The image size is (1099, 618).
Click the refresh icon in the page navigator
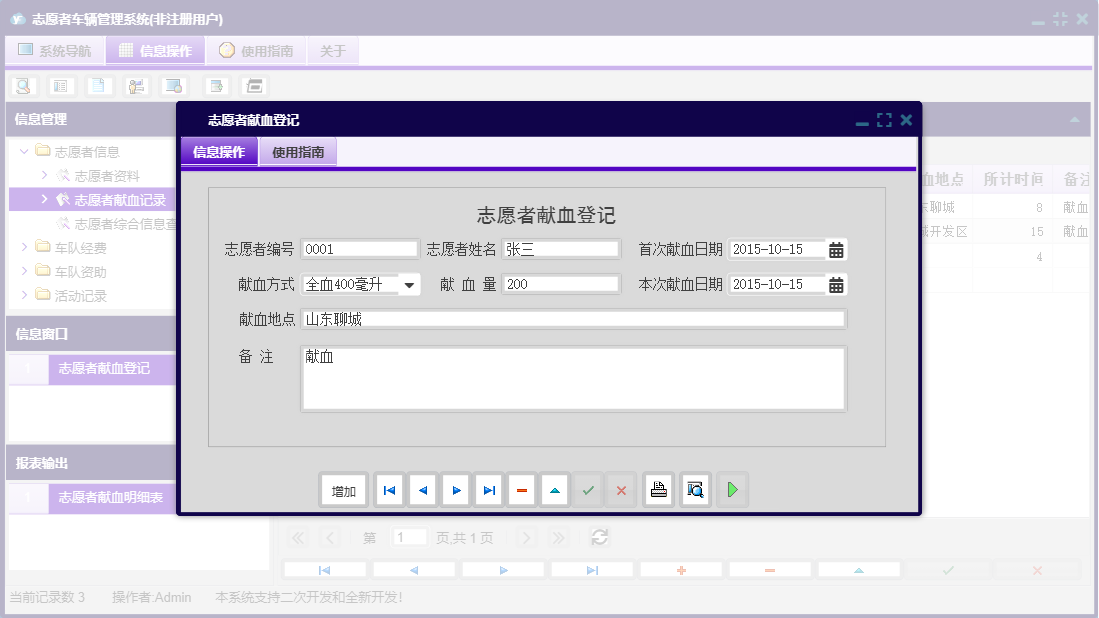[x=599, y=537]
